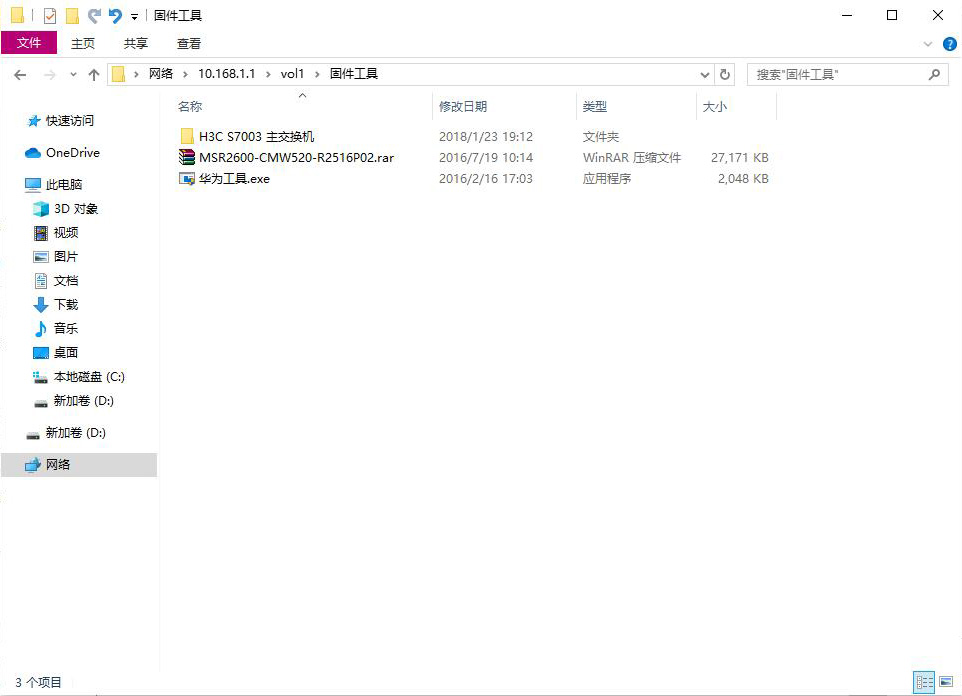This screenshot has height=696, width=962.
Task: Expand the ribbon using the chevron
Action: point(929,43)
